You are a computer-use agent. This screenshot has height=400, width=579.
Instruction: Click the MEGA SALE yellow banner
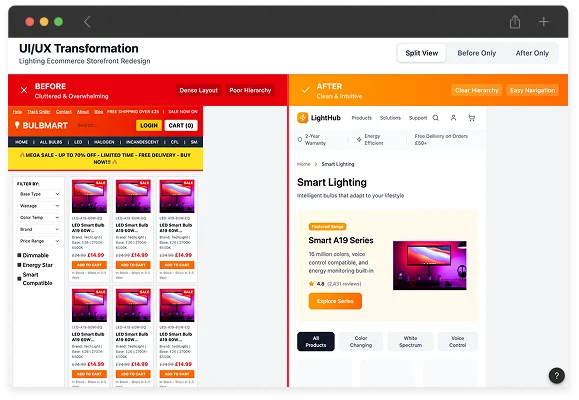tap(106, 159)
